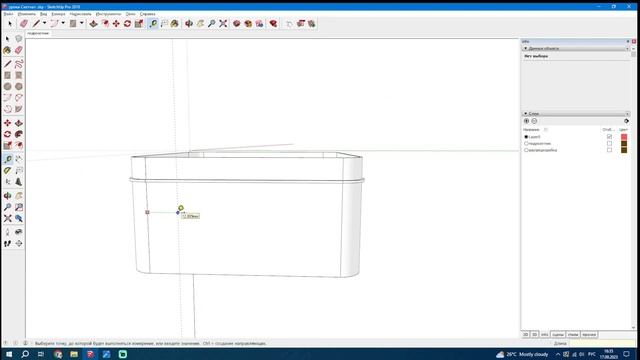This screenshot has height=360, width=640.
Task: Open the Вид menu
Action: [x=43, y=14]
